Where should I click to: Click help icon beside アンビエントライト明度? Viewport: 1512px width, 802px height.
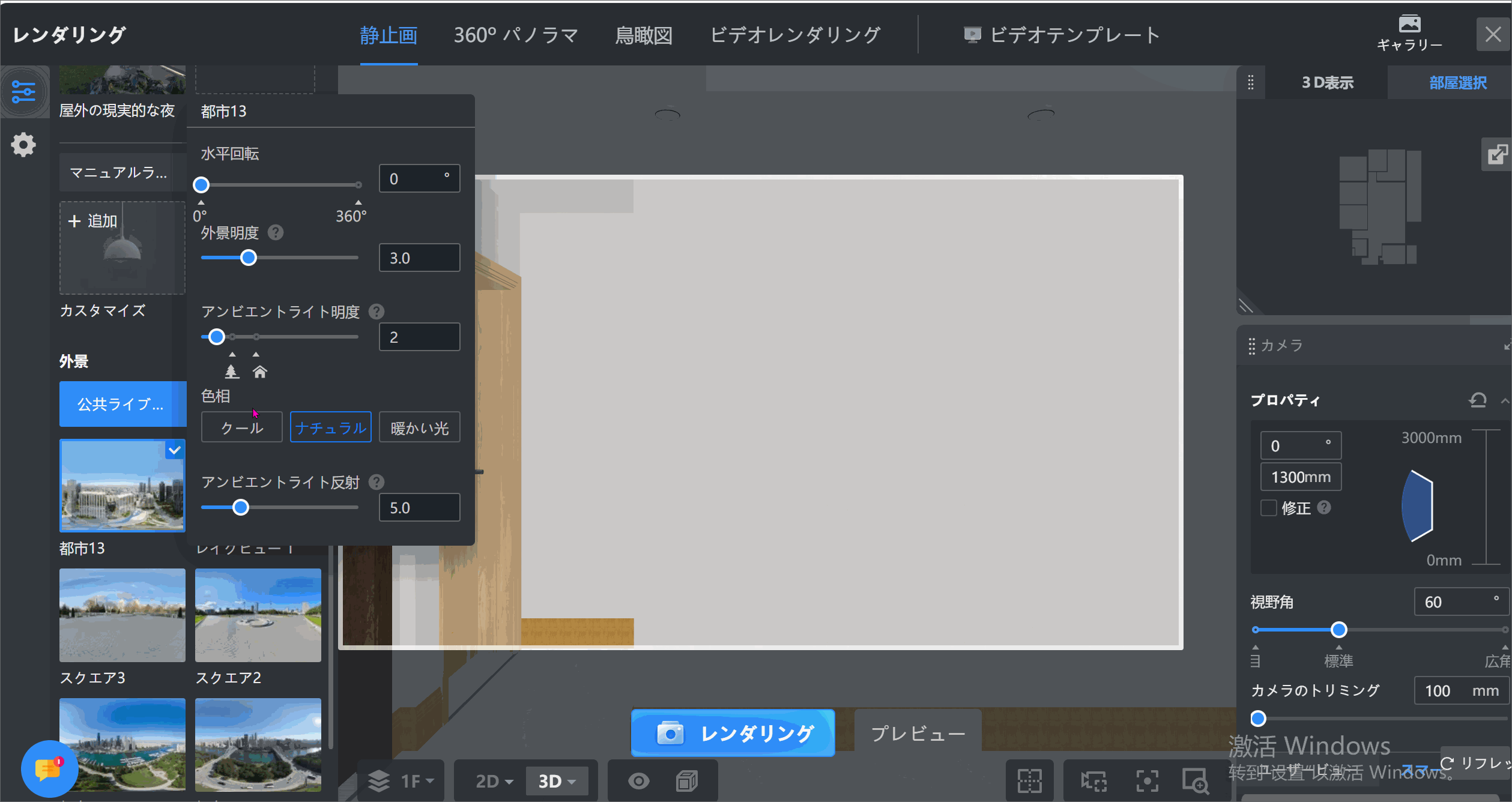click(x=376, y=312)
